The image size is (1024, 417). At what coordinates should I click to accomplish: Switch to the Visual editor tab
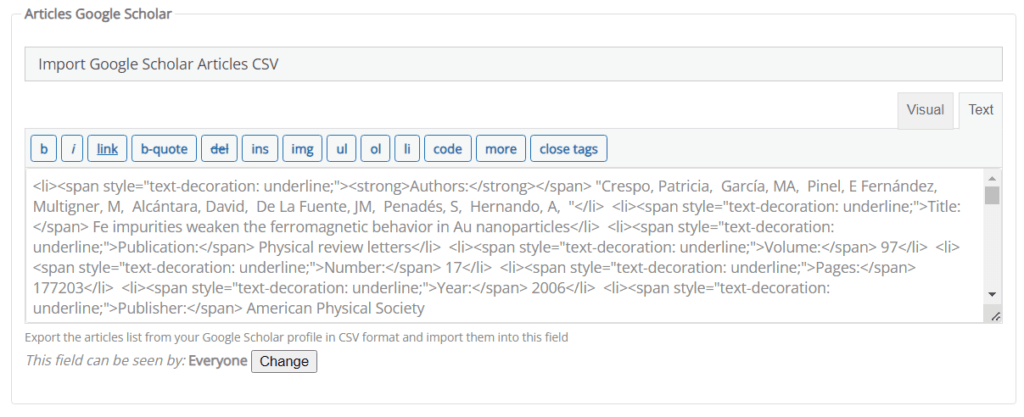pos(925,110)
